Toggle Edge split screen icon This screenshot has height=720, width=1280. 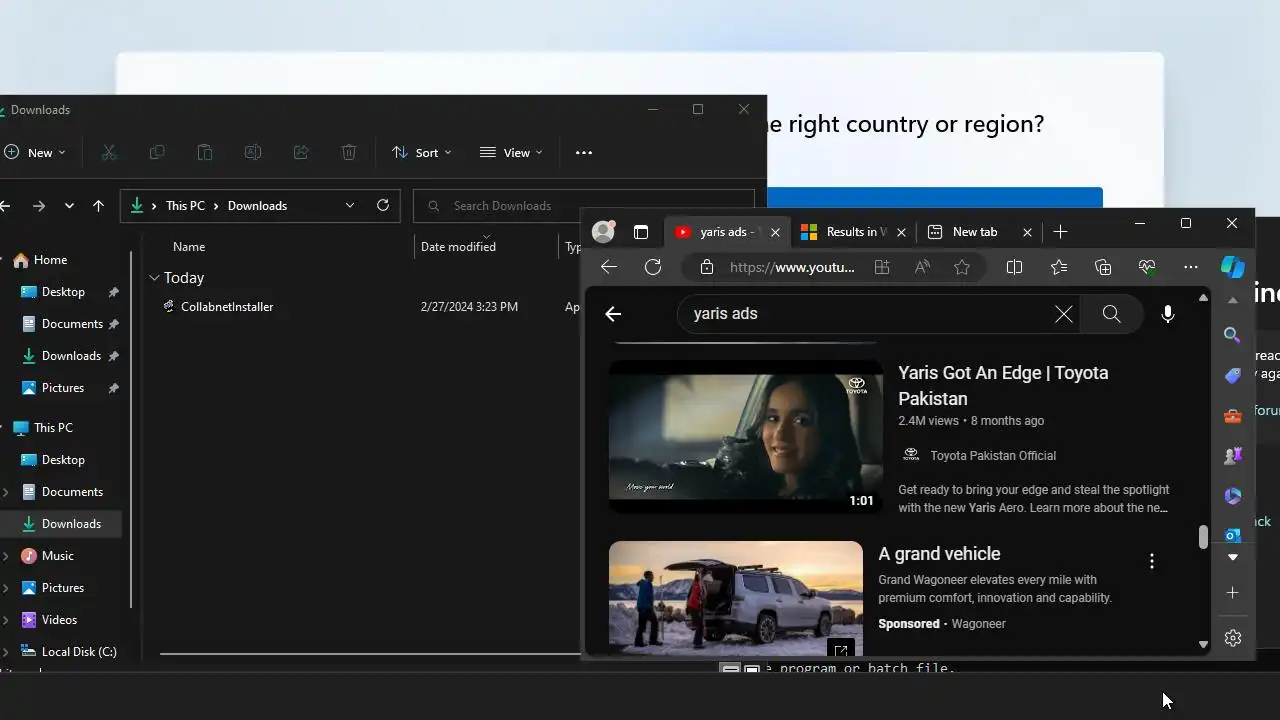(x=1014, y=267)
